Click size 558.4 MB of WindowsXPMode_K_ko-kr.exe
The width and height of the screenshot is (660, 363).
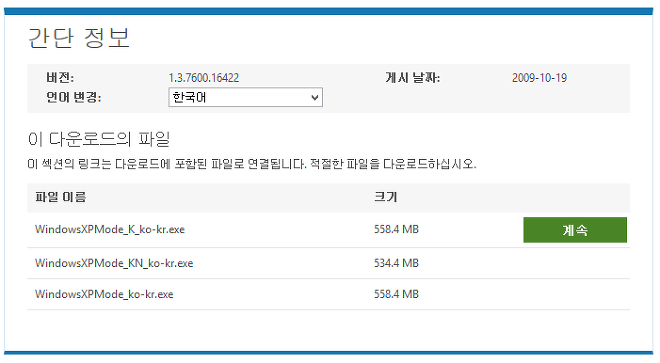click(397, 230)
